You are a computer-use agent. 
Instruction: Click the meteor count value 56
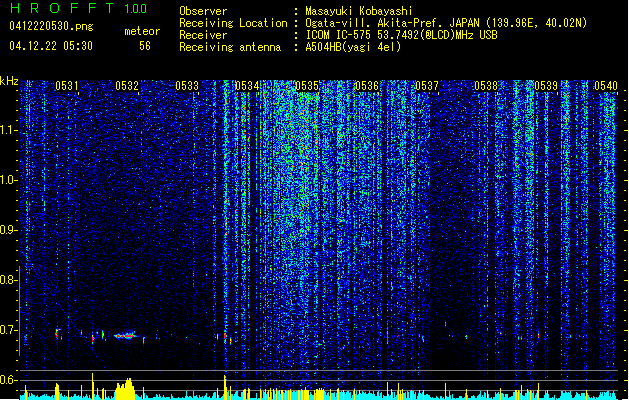(x=145, y=46)
